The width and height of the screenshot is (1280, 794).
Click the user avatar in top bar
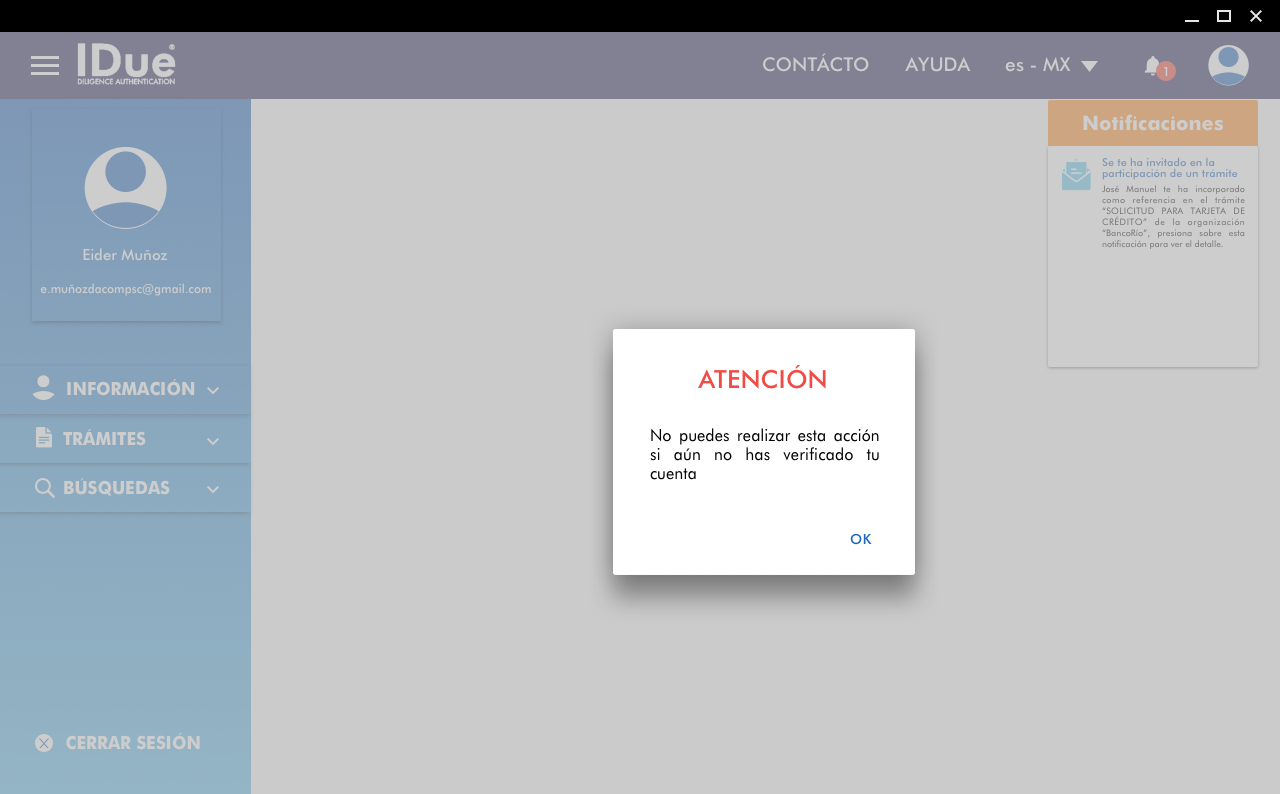click(1228, 66)
